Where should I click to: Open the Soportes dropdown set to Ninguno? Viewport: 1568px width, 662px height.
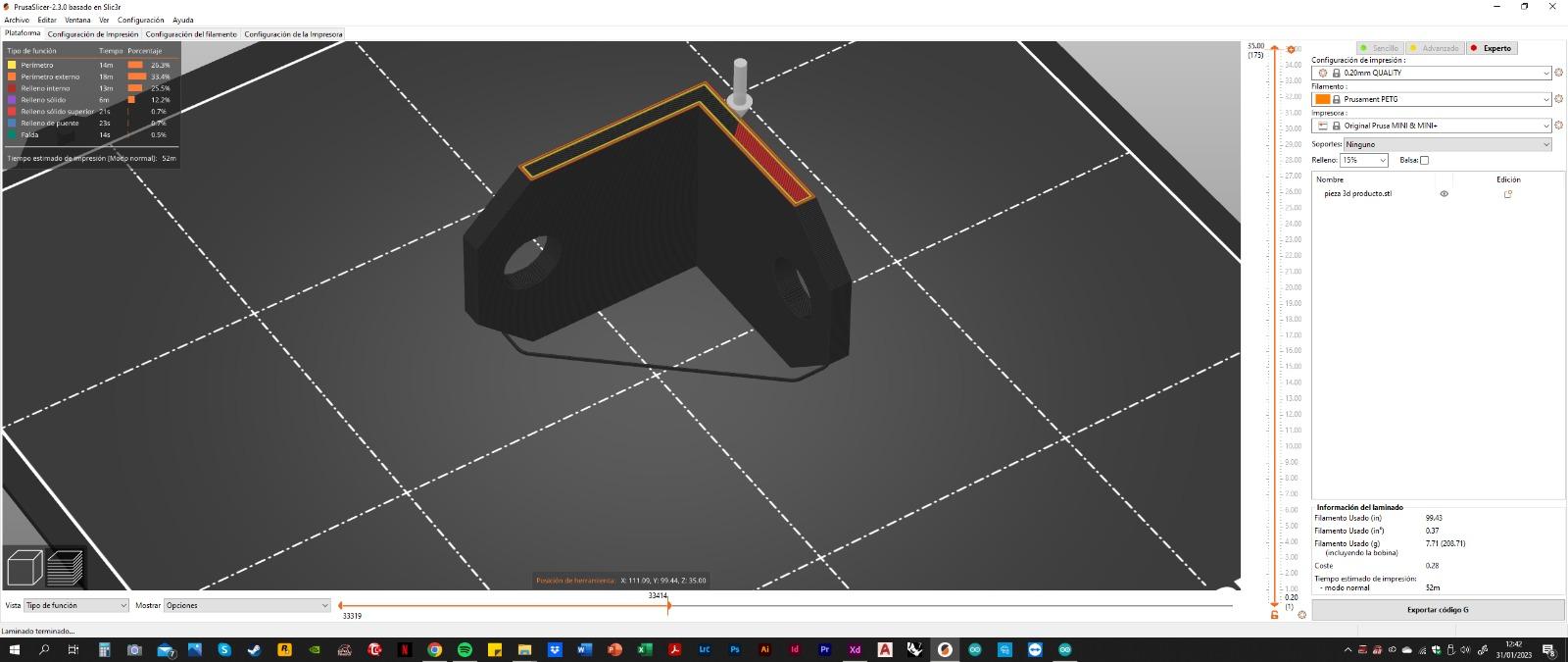tap(1448, 144)
